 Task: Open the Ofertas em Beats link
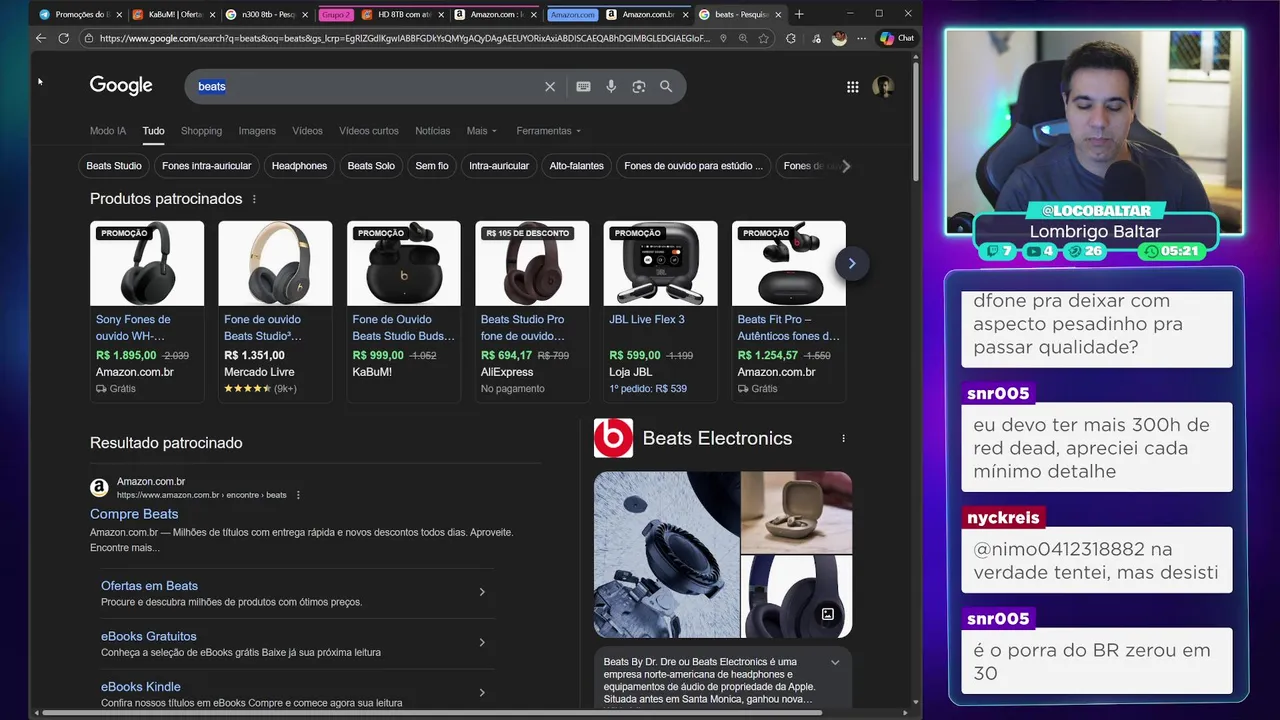point(149,586)
